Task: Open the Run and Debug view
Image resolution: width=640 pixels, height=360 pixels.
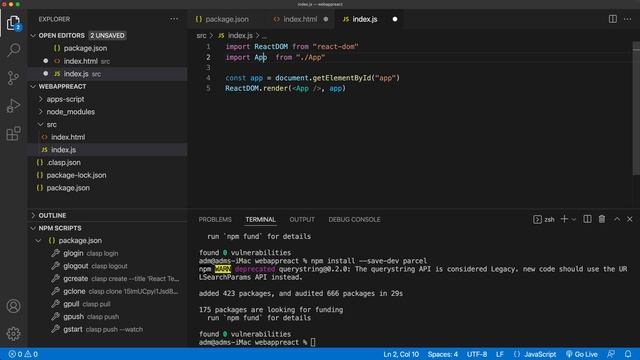Action: 13,105
